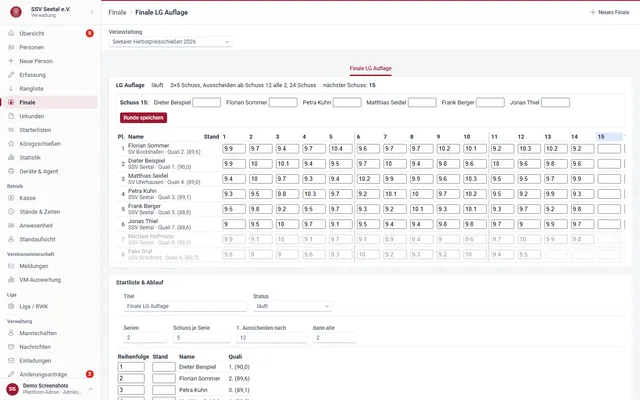This screenshot has width=640, height=400.
Task: Click the Personen people icon
Action: (11, 47)
